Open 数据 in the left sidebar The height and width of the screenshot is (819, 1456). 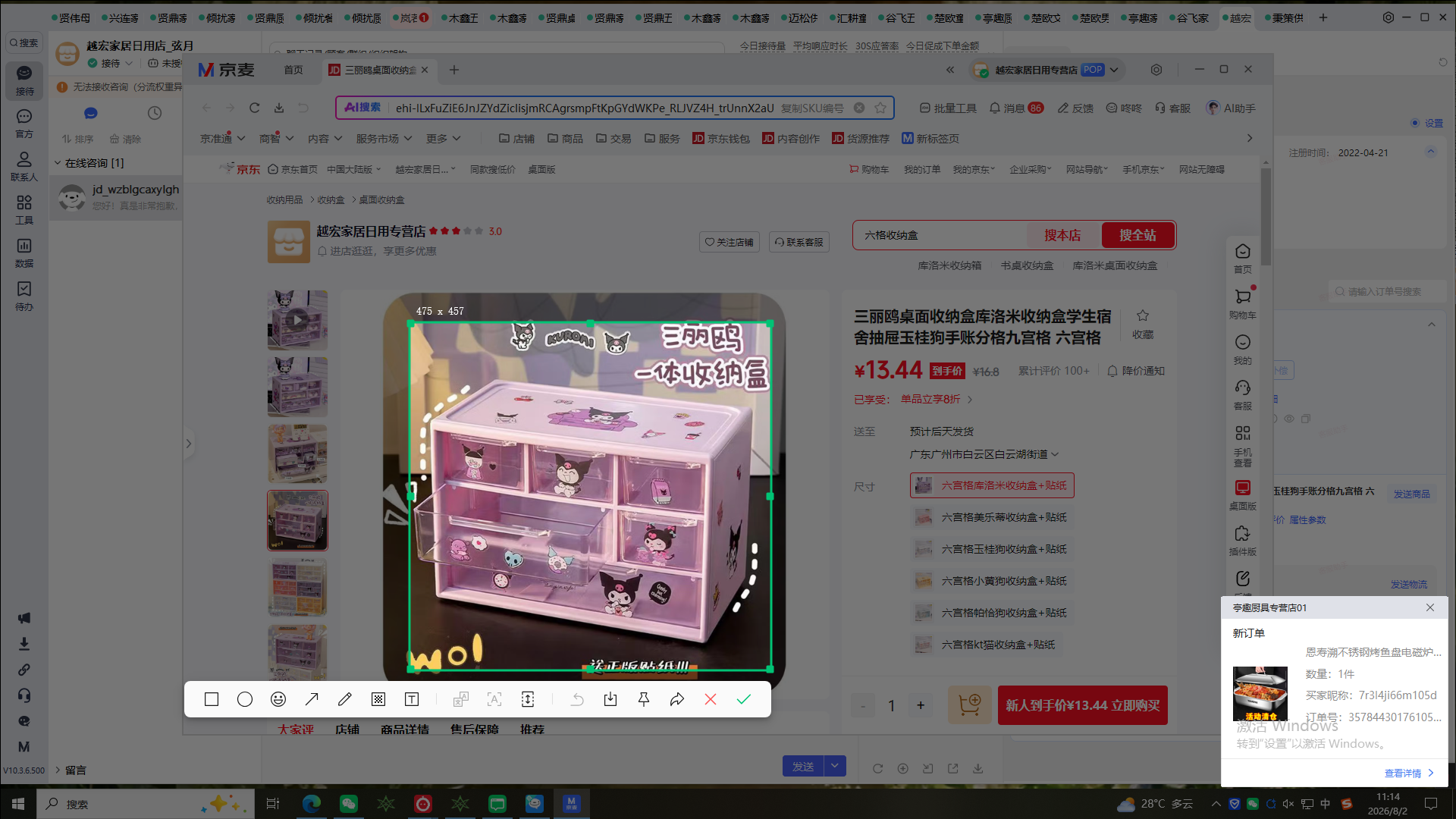tap(24, 253)
